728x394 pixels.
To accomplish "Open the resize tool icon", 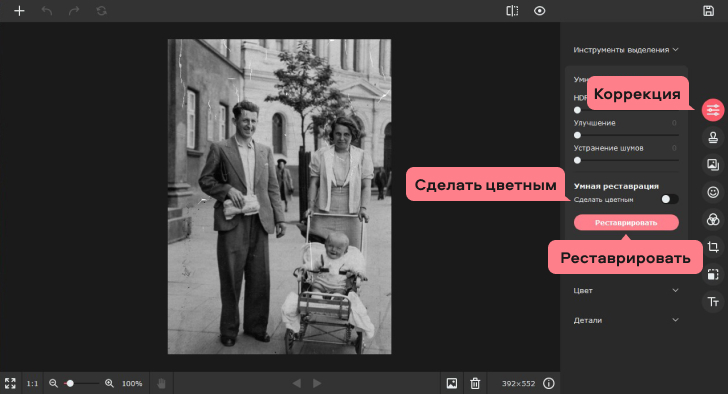I will click(x=713, y=274).
